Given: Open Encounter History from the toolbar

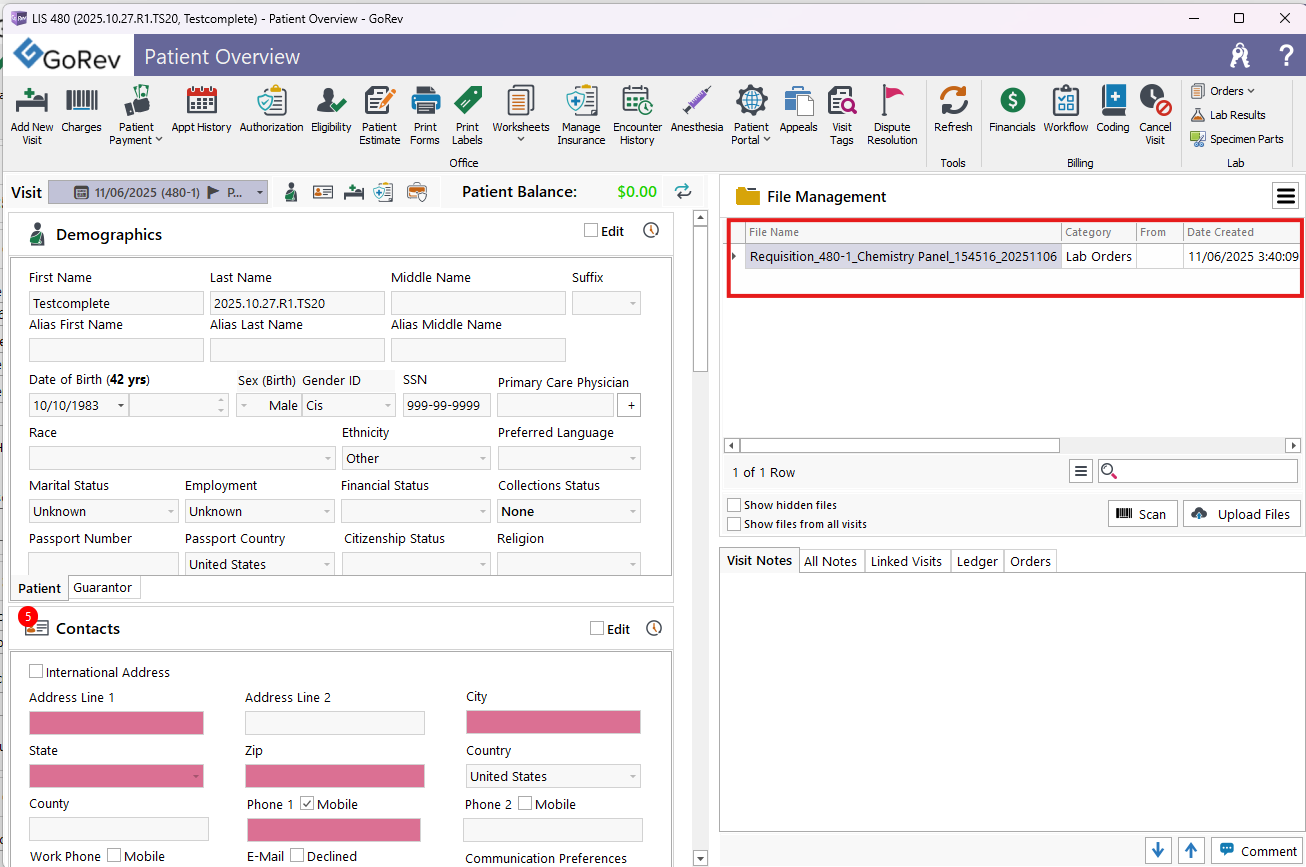Looking at the screenshot, I should (637, 101).
